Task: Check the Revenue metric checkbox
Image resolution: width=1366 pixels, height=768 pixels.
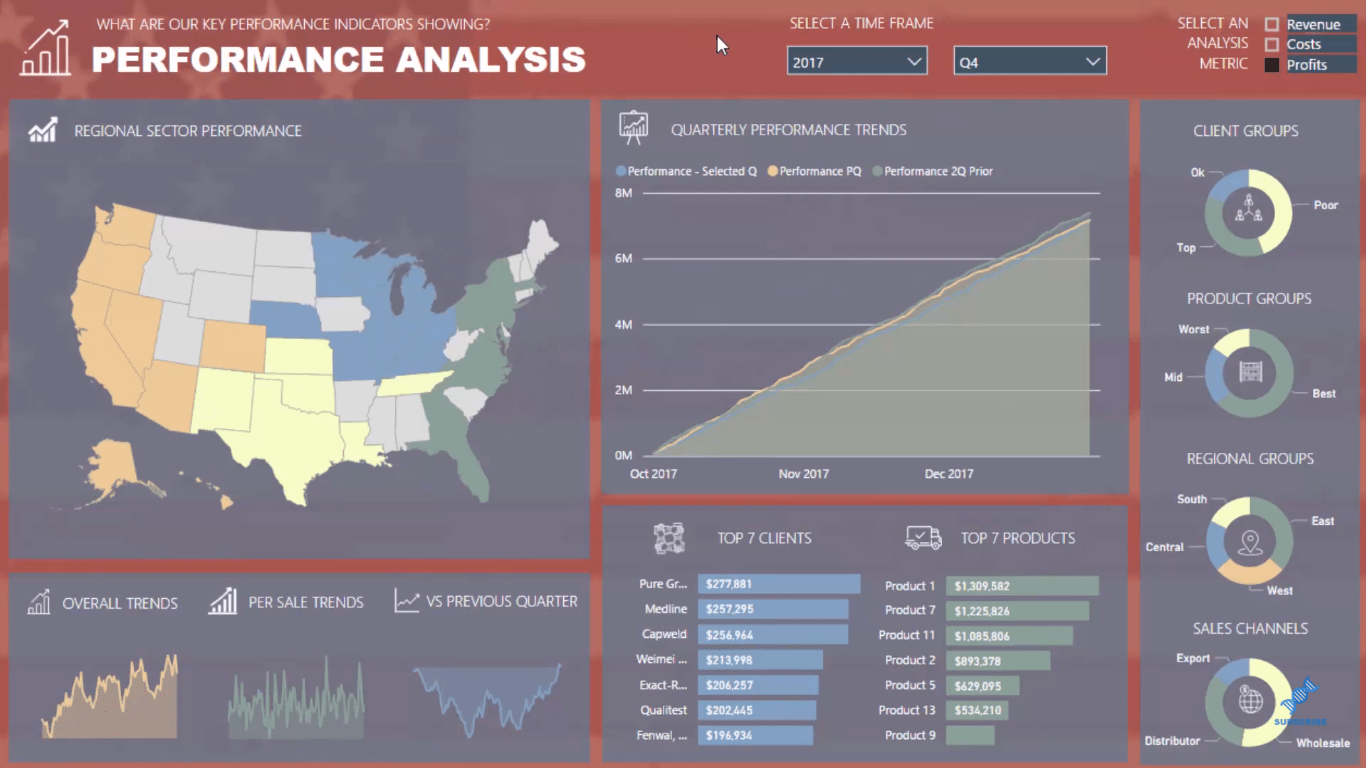Action: [1272, 24]
